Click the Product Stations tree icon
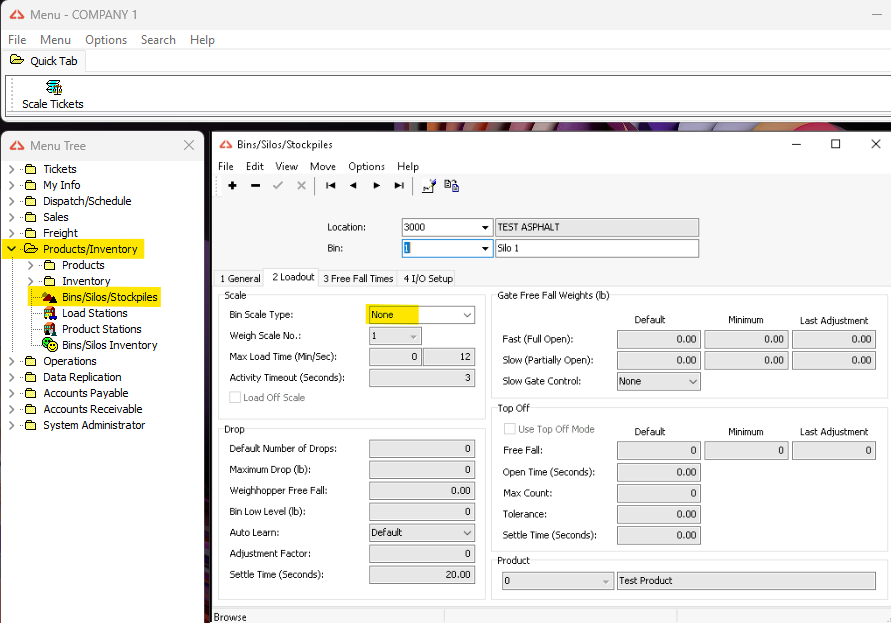891x623 pixels. pyautogui.click(x=50, y=329)
